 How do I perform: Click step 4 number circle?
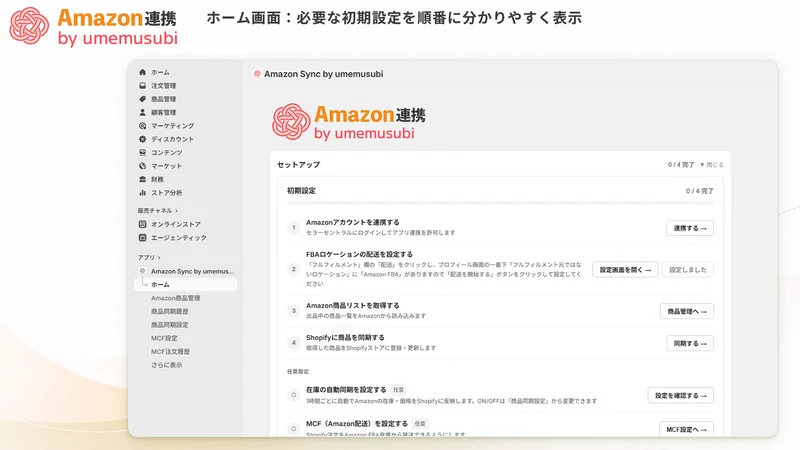pos(293,342)
